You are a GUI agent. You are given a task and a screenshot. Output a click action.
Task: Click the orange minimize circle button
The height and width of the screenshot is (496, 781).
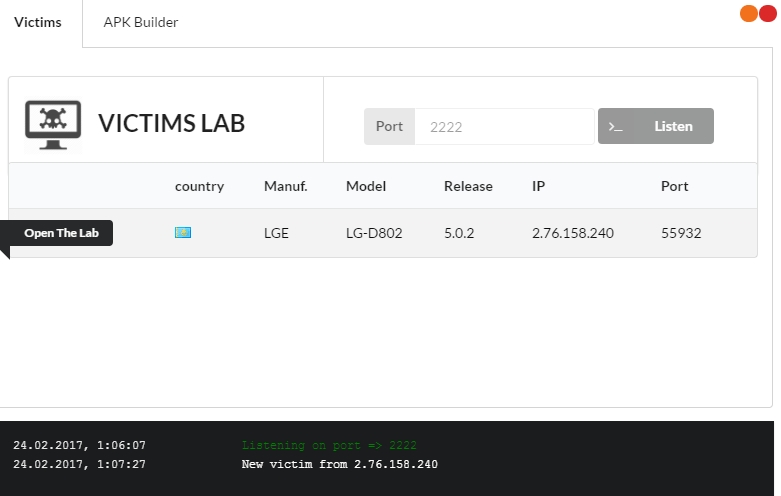(x=748, y=13)
